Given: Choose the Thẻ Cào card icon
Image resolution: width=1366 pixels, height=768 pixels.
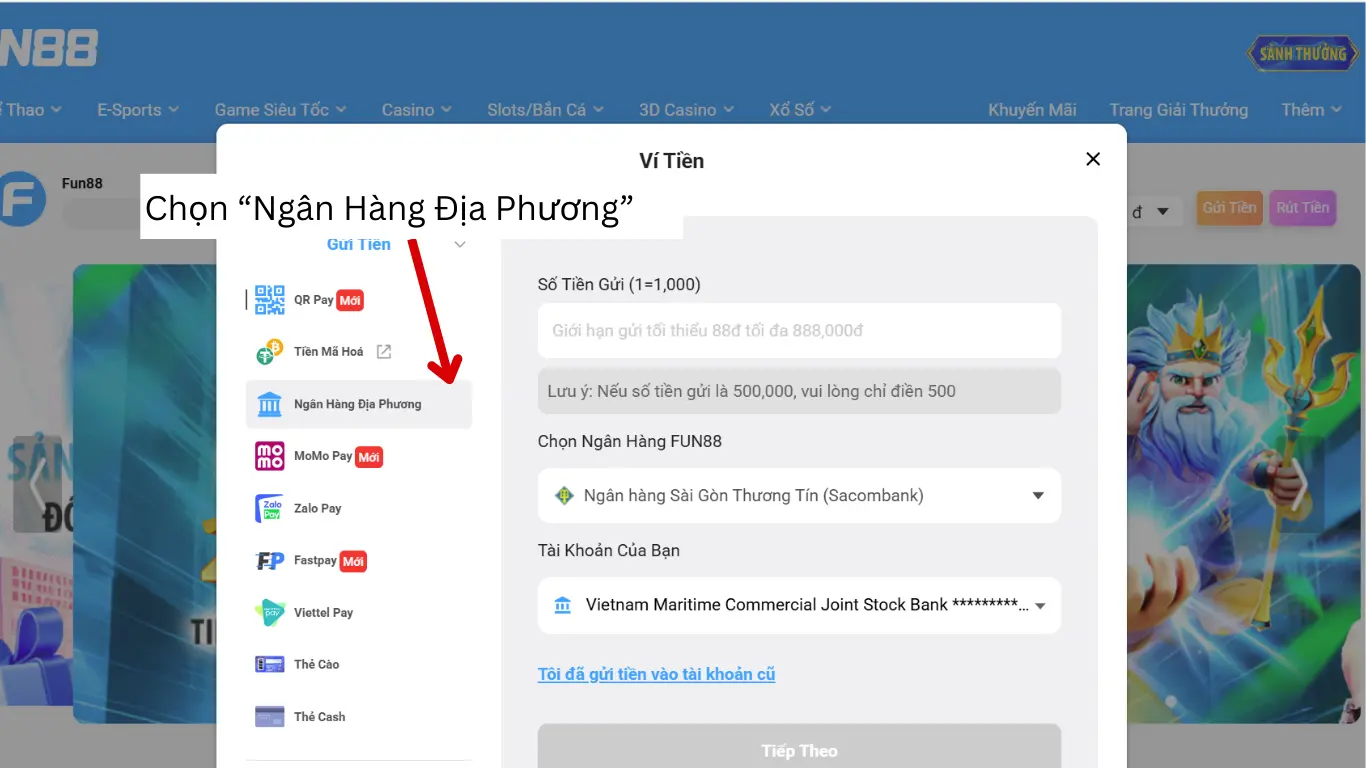Looking at the screenshot, I should [x=270, y=665].
